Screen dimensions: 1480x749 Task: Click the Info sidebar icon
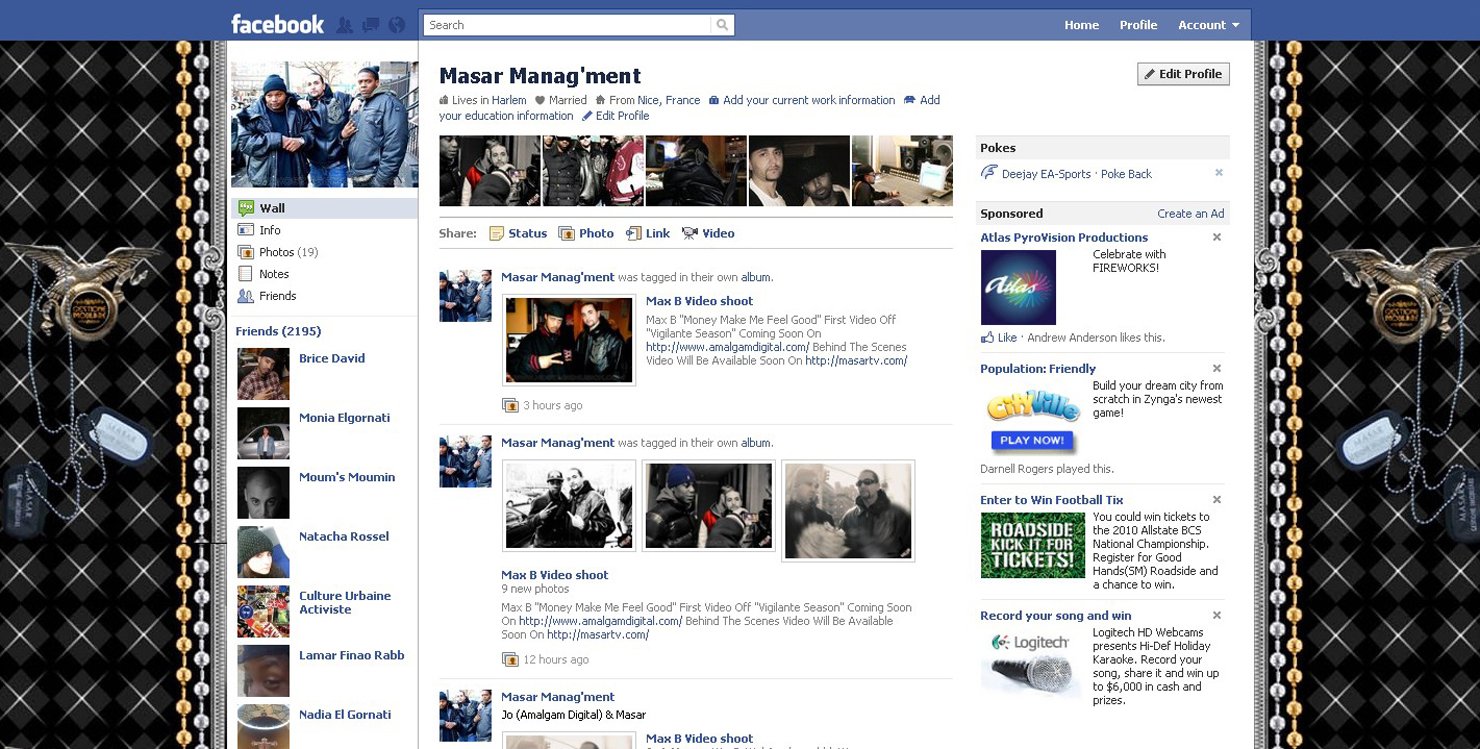coord(246,230)
